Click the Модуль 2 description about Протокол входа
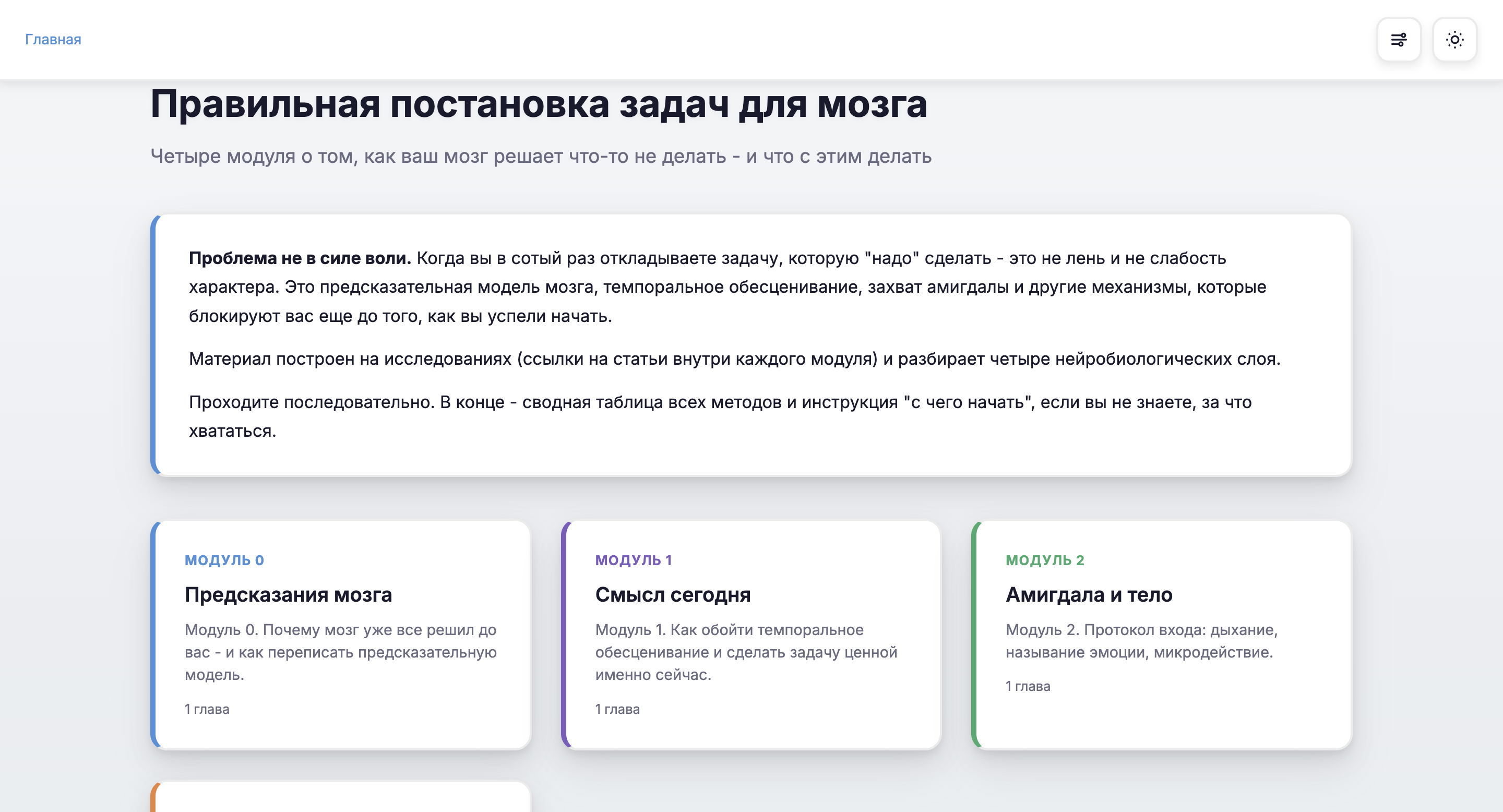Screen dimensions: 1503x812 coord(1141,641)
